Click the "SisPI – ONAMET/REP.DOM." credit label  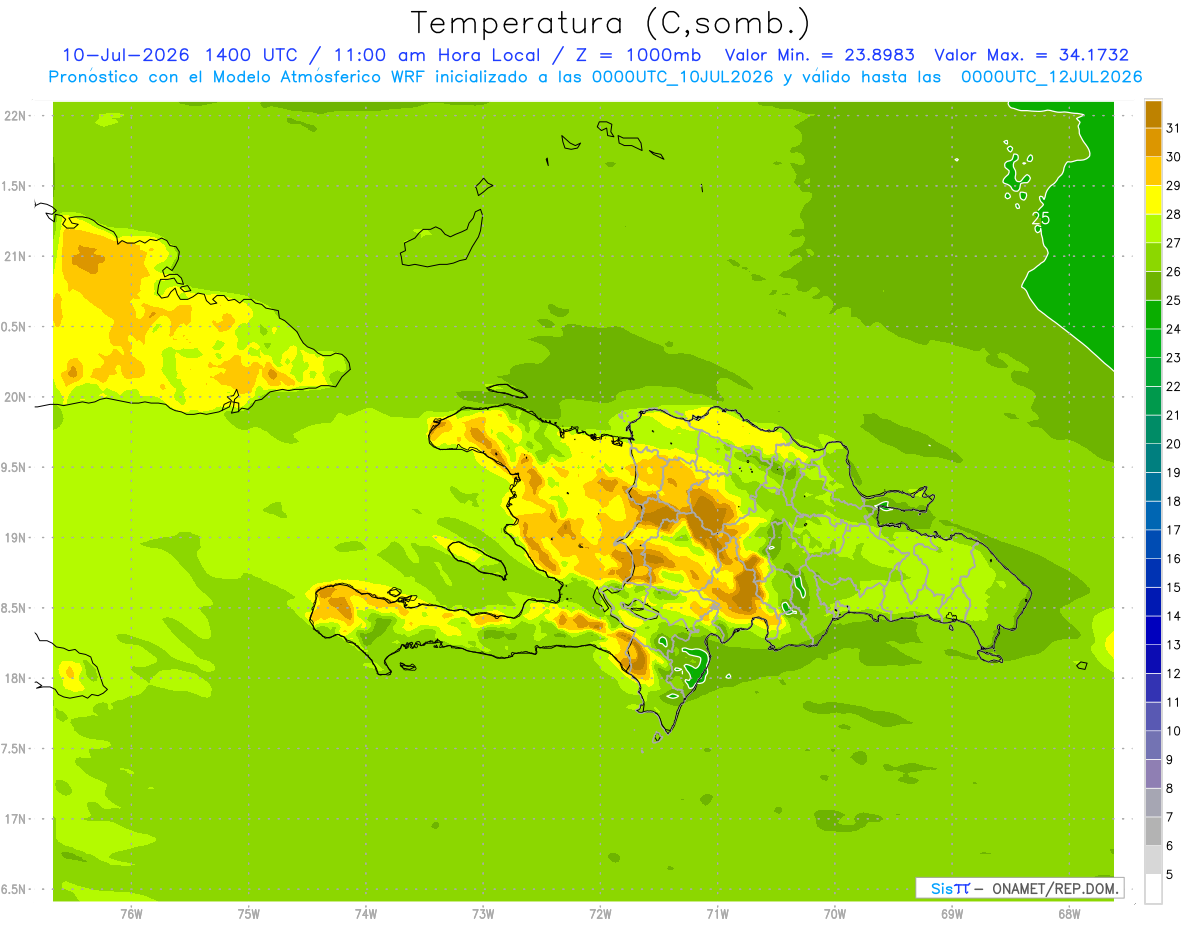click(x=1019, y=888)
